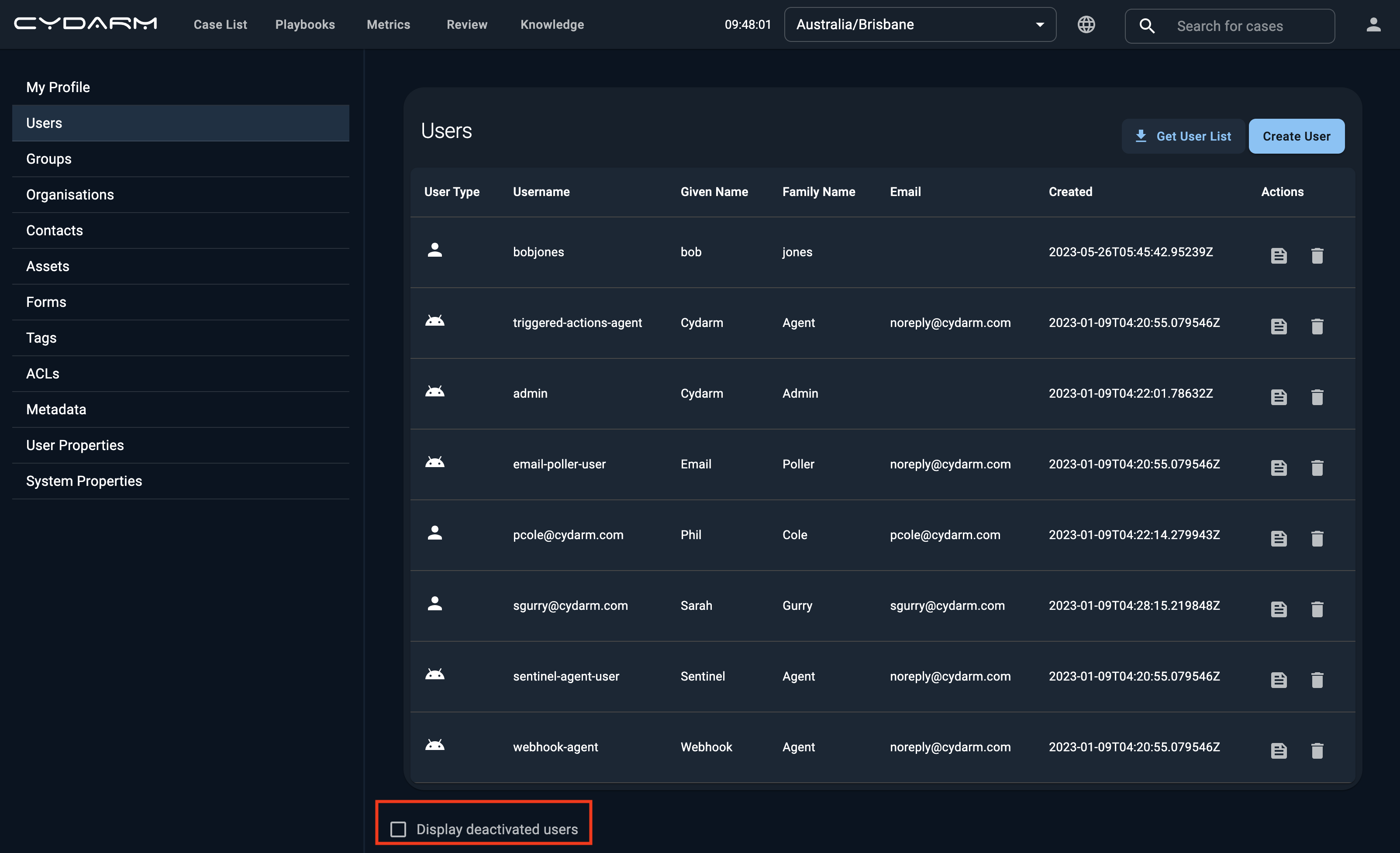Open details icon for webhook-agent
This screenshot has height=853, width=1400.
point(1279,751)
